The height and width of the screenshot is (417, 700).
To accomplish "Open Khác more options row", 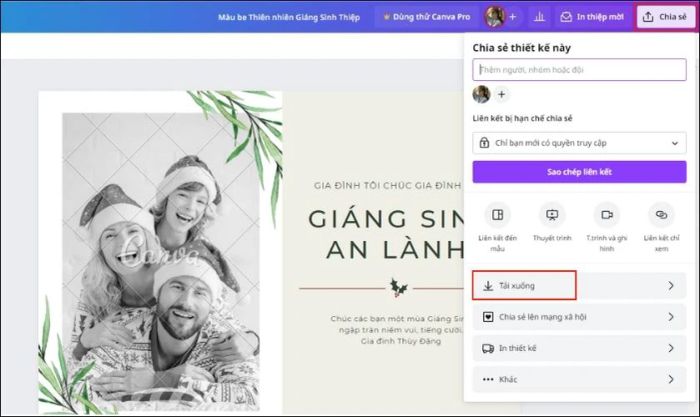I will [x=579, y=379].
